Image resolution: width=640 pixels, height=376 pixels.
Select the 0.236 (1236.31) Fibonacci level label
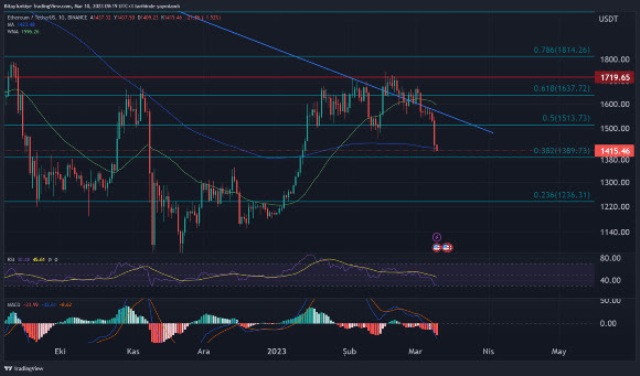[562, 195]
